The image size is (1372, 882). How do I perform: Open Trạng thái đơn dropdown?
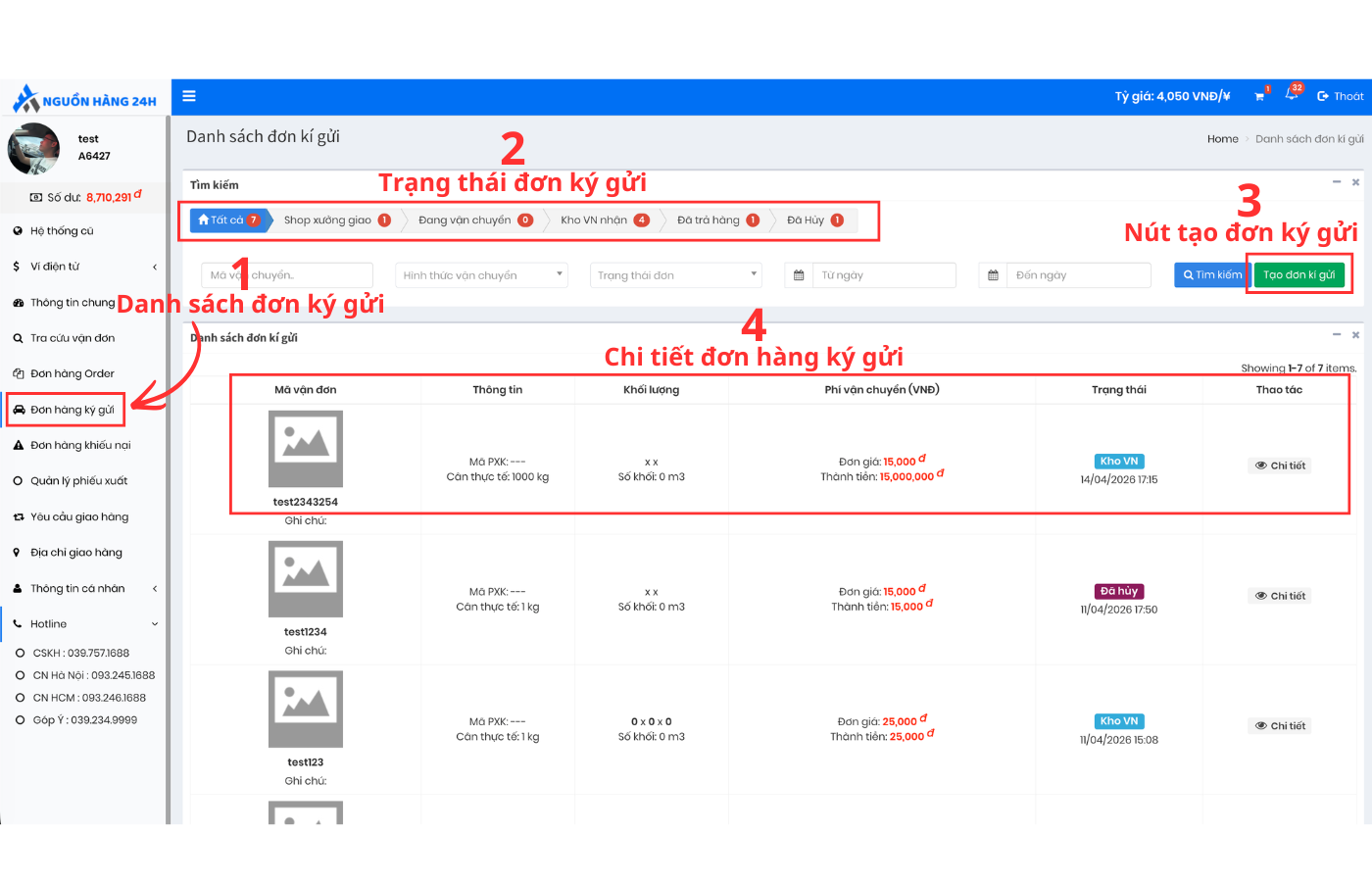click(675, 275)
